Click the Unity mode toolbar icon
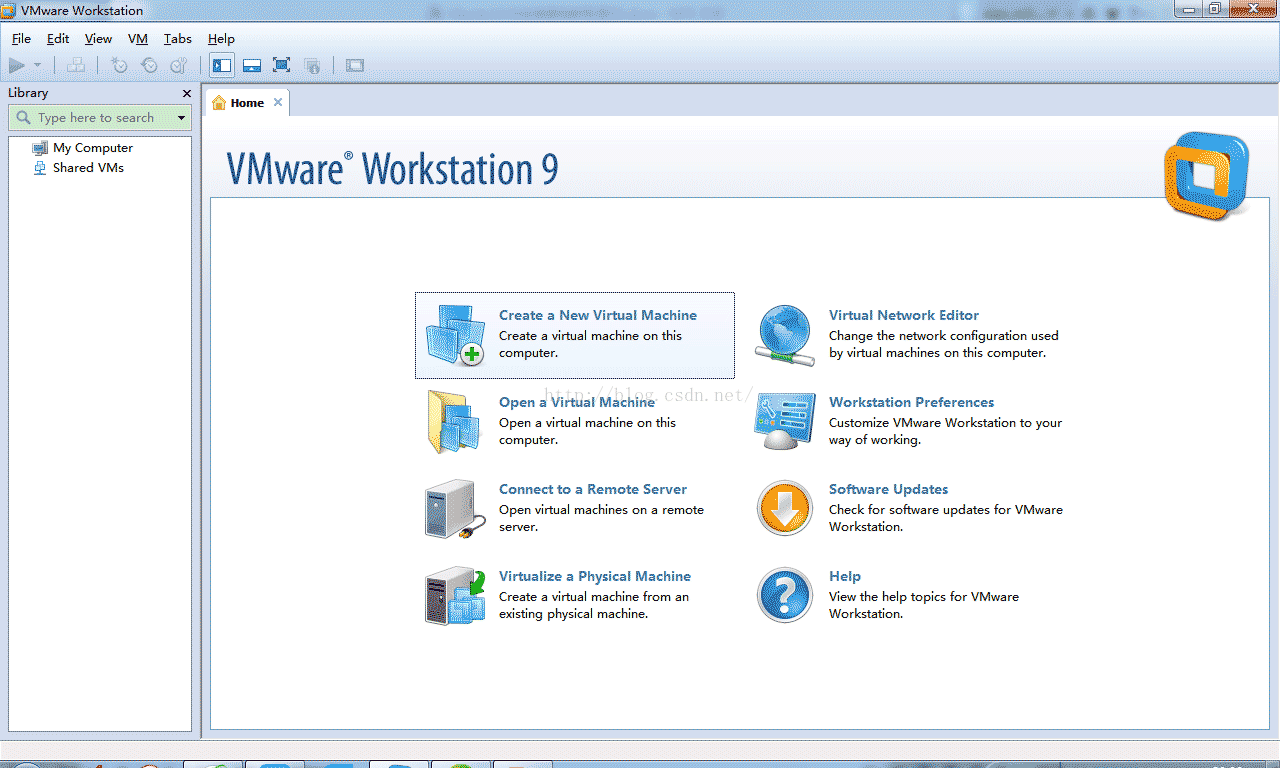This screenshot has height=768, width=1280. pos(312,66)
